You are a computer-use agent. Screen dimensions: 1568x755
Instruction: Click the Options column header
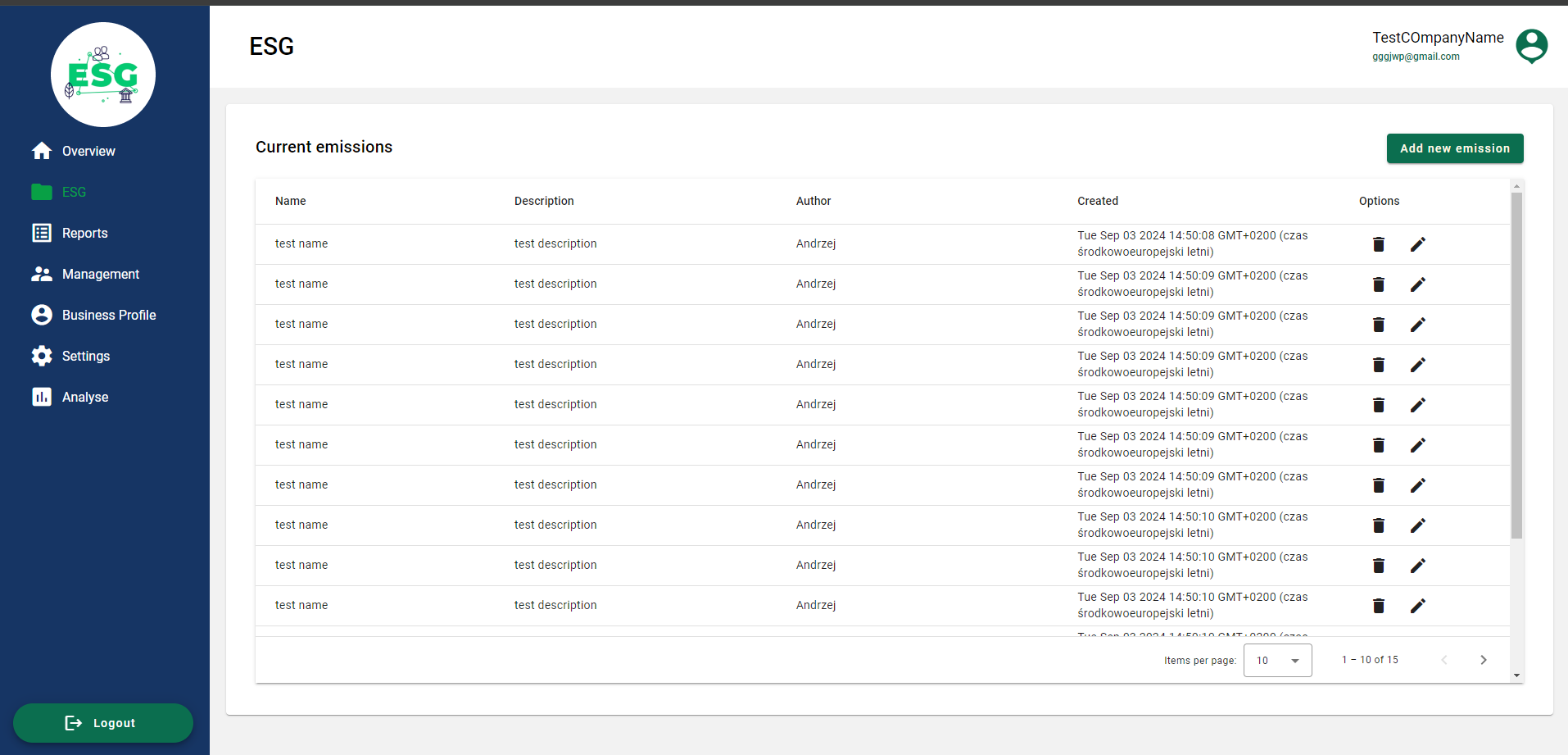pos(1380,201)
